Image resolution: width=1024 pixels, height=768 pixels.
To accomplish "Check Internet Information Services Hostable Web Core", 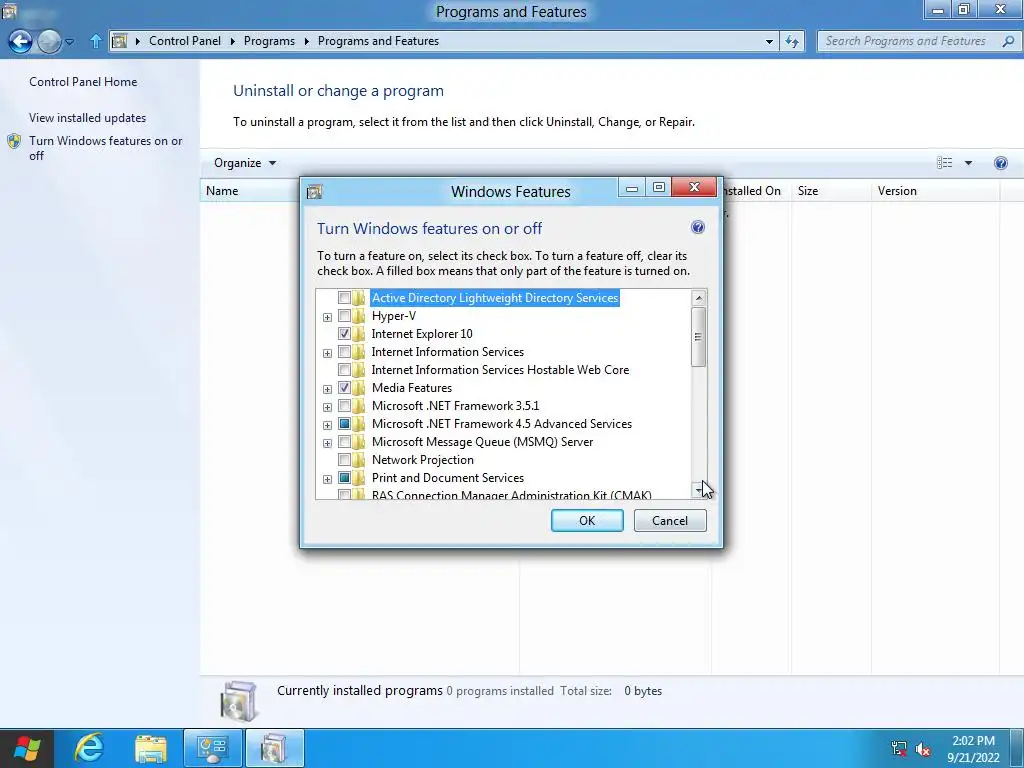I will [x=344, y=370].
